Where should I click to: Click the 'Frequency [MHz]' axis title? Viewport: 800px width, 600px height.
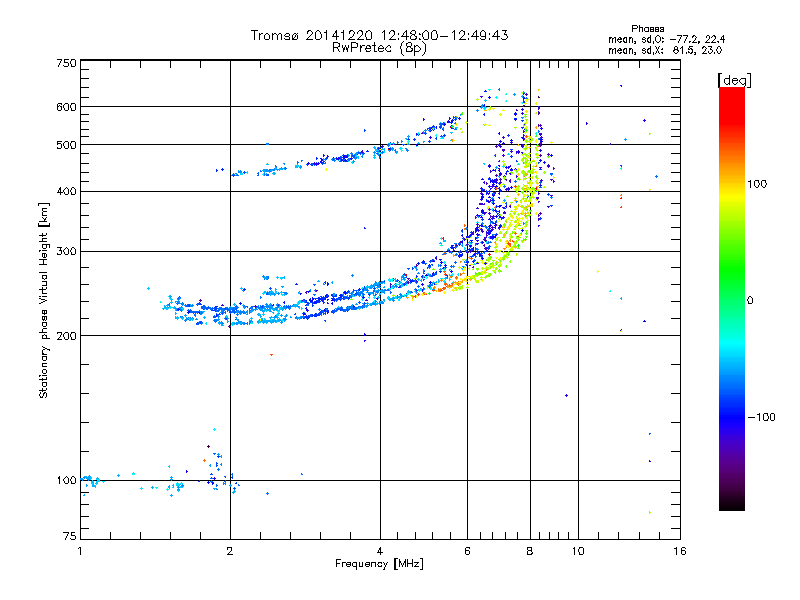coord(379,564)
